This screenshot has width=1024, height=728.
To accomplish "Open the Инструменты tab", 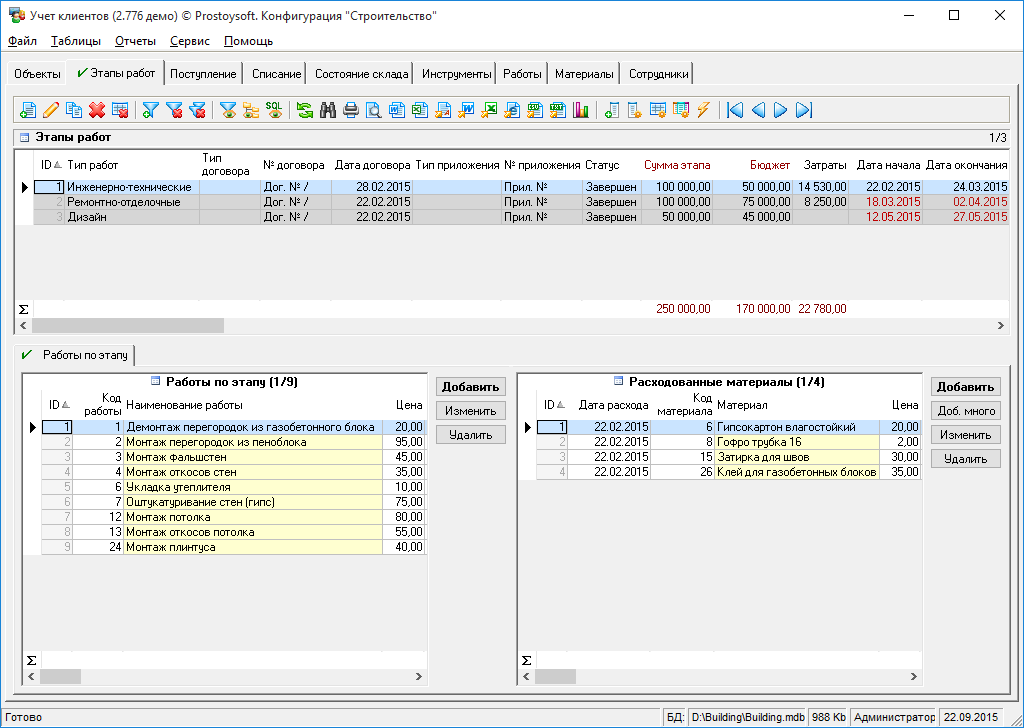I will click(x=456, y=74).
